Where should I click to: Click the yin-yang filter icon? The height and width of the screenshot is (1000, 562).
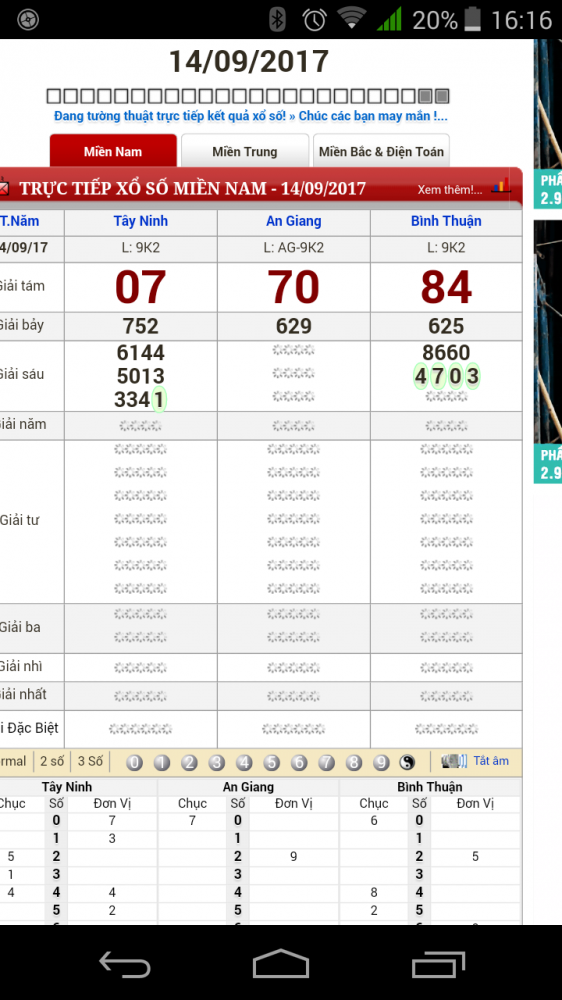(x=407, y=761)
